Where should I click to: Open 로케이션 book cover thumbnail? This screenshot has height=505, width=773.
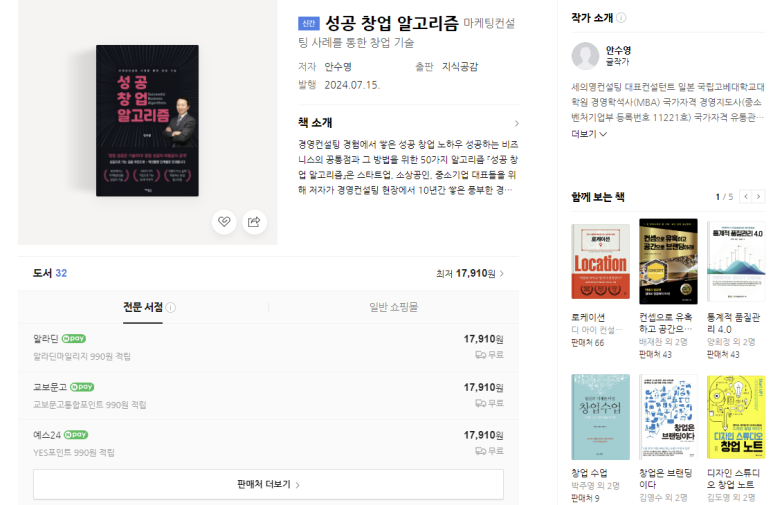pyautogui.click(x=600, y=261)
